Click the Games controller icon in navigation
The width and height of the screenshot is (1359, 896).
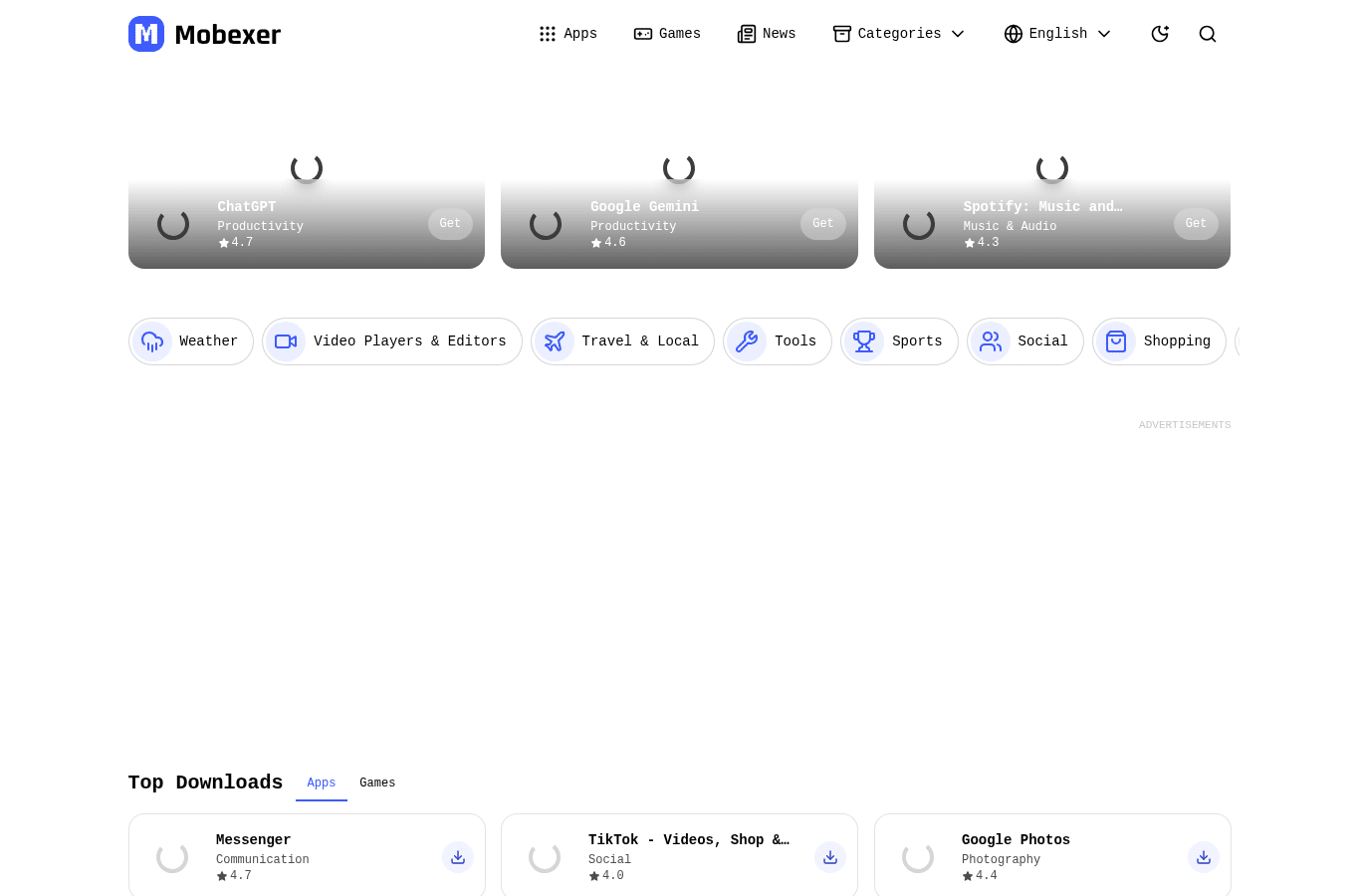point(643,34)
